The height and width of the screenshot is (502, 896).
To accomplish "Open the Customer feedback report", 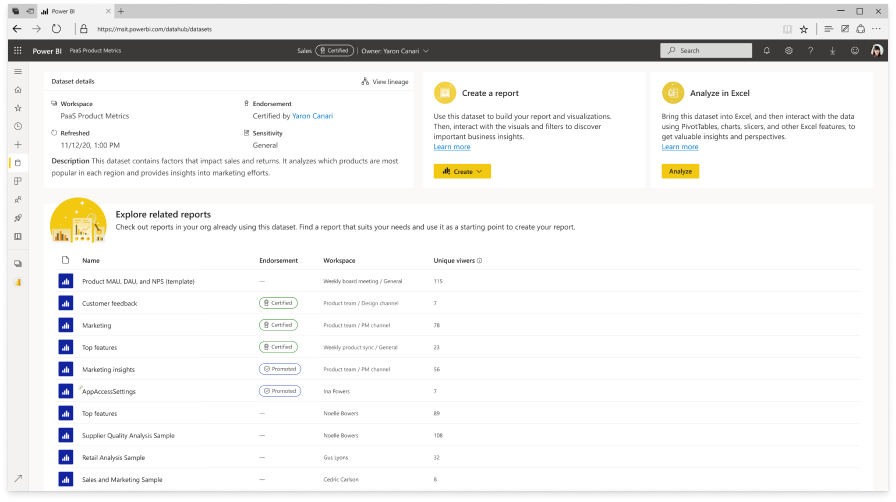I will [x=109, y=303].
